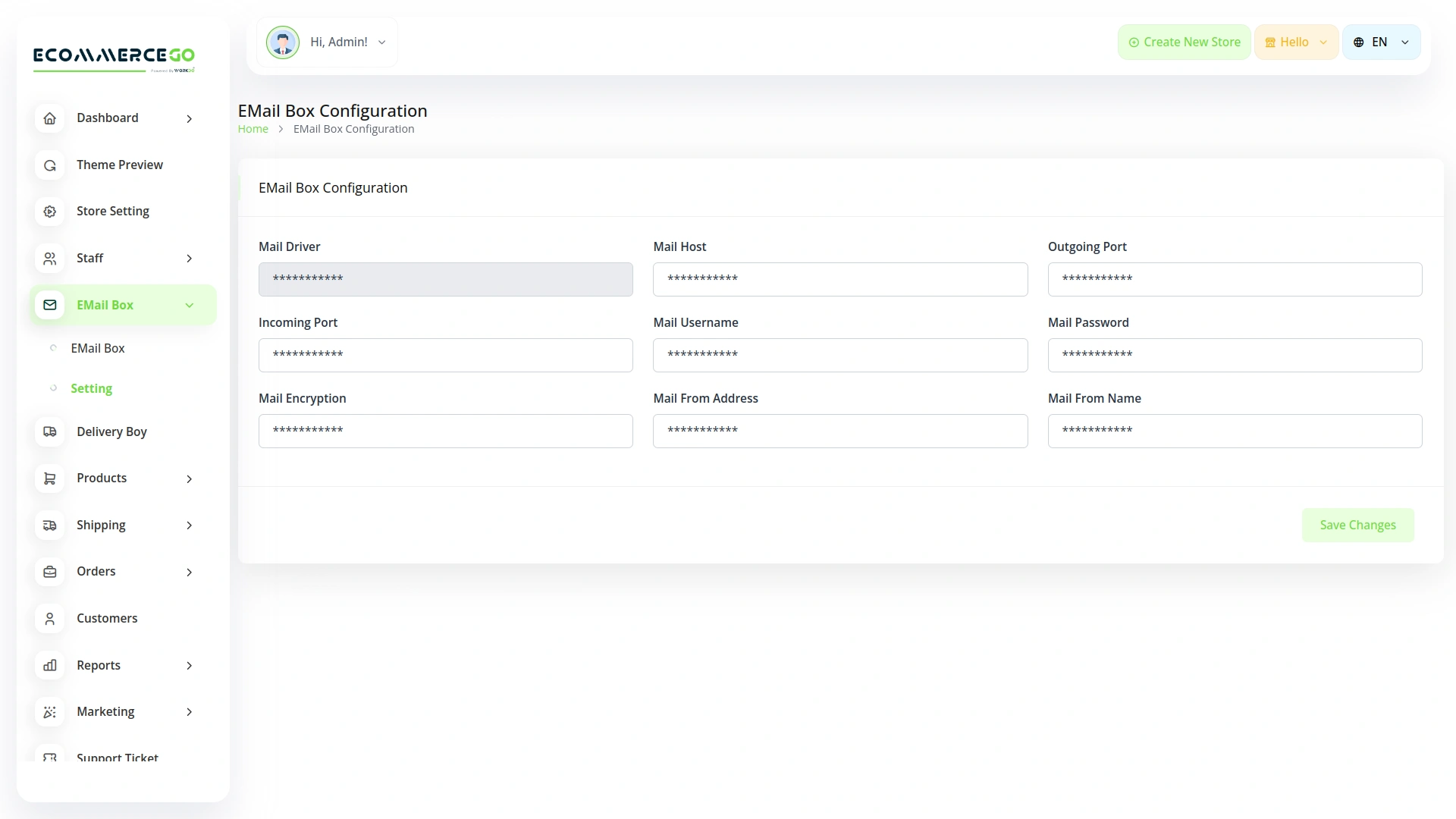Open the Setting page under EMail Box
Screen dimensions: 1456x819
click(92, 388)
